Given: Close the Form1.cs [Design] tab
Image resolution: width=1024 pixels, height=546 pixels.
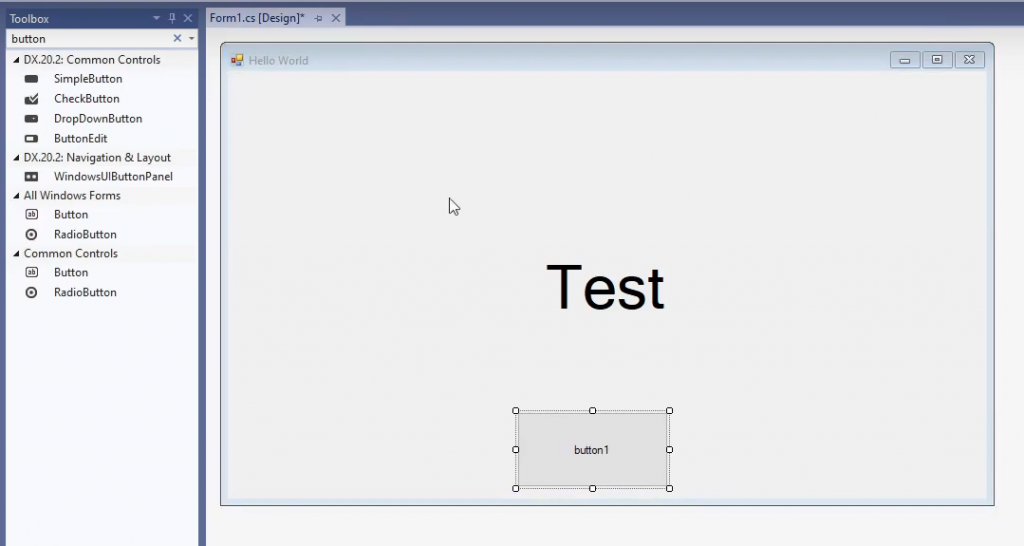Looking at the screenshot, I should (x=336, y=18).
